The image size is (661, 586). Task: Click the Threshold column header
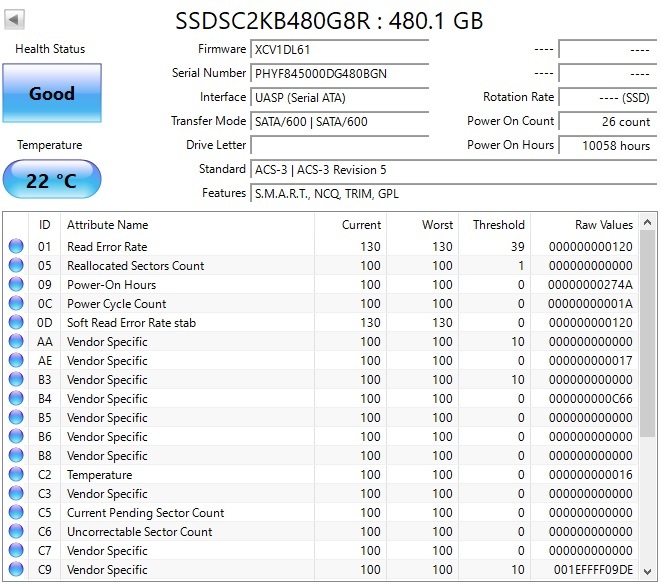(x=498, y=225)
